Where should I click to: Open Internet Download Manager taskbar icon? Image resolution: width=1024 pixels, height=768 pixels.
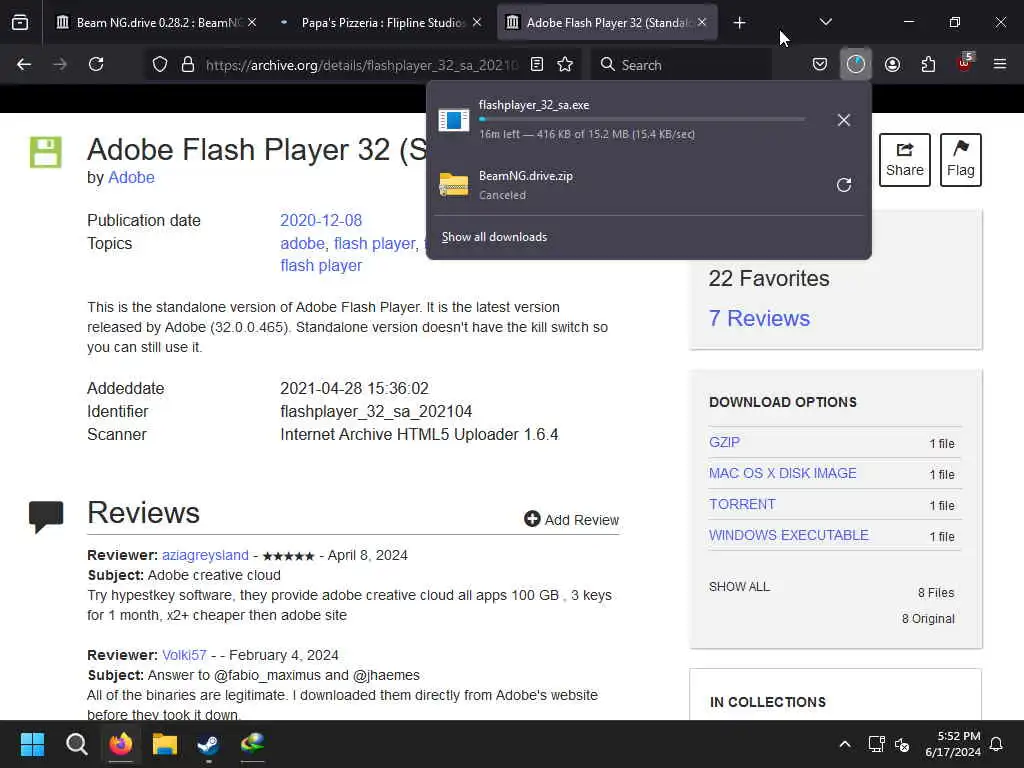click(253, 744)
